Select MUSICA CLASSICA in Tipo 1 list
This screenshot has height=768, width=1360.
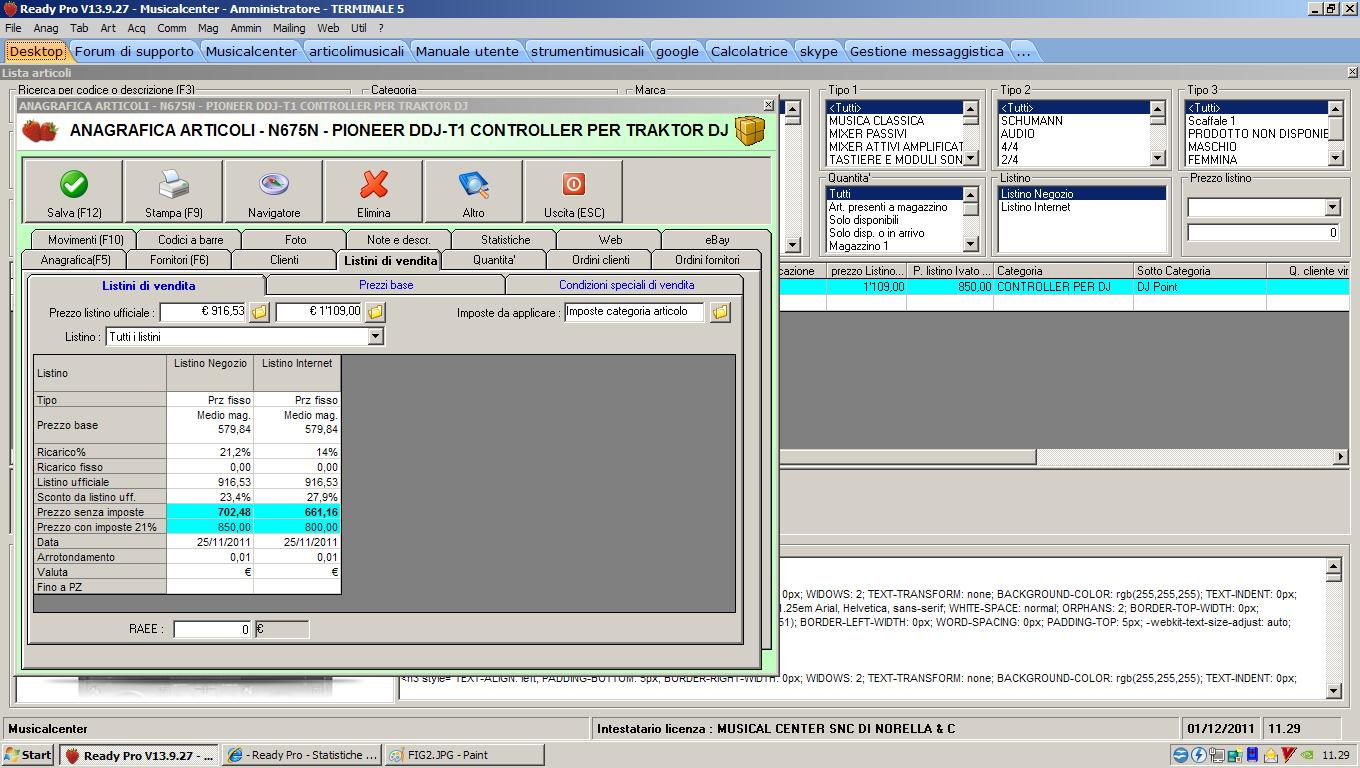tap(876, 121)
